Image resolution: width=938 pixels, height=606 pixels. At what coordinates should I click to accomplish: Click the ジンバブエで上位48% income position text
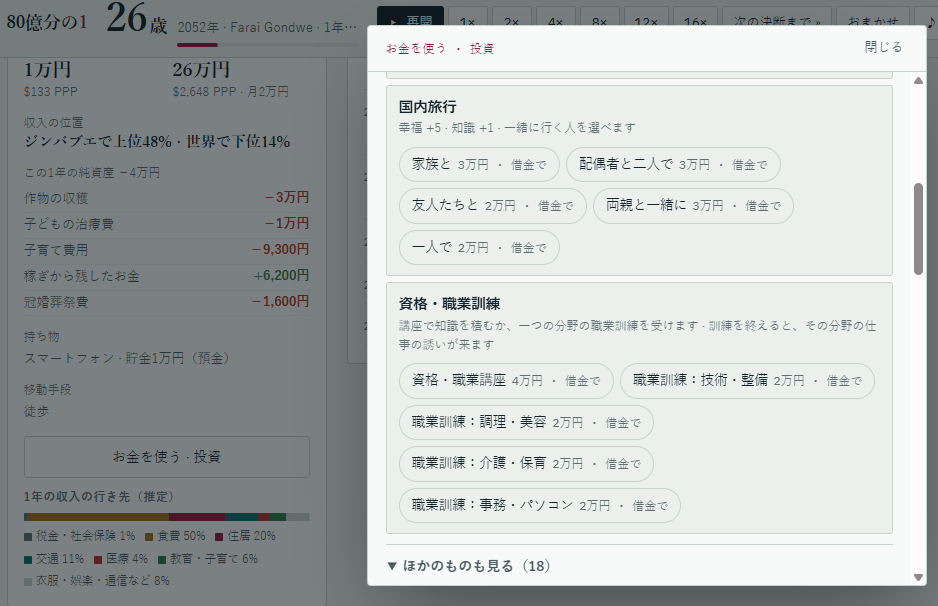(157, 142)
